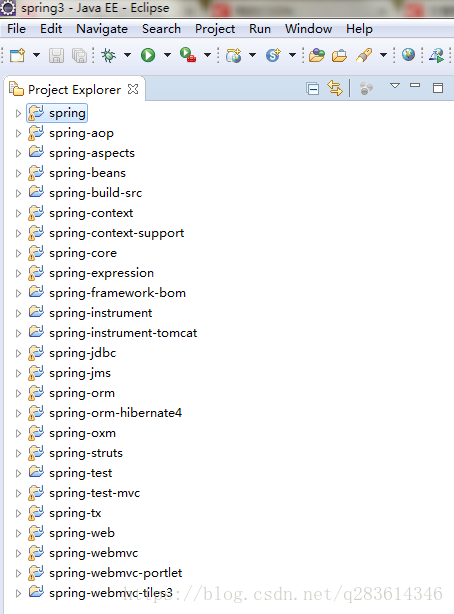Select the spring-instrument-tomcat project
The image size is (454, 614).
[x=123, y=333]
